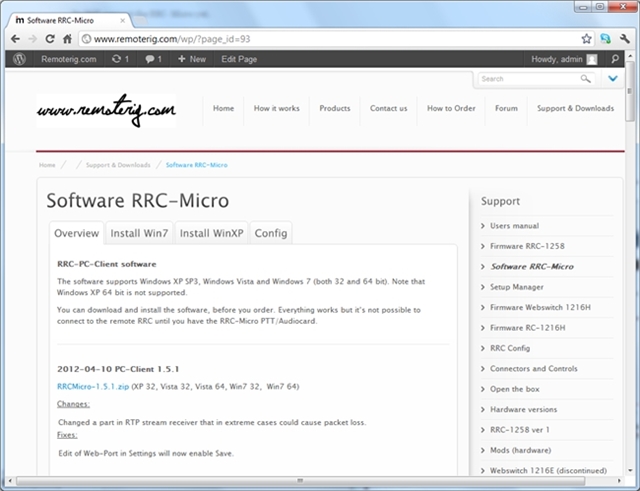Open the WordPress logo menu in admin bar
This screenshot has width=640, height=491.
click(x=19, y=59)
